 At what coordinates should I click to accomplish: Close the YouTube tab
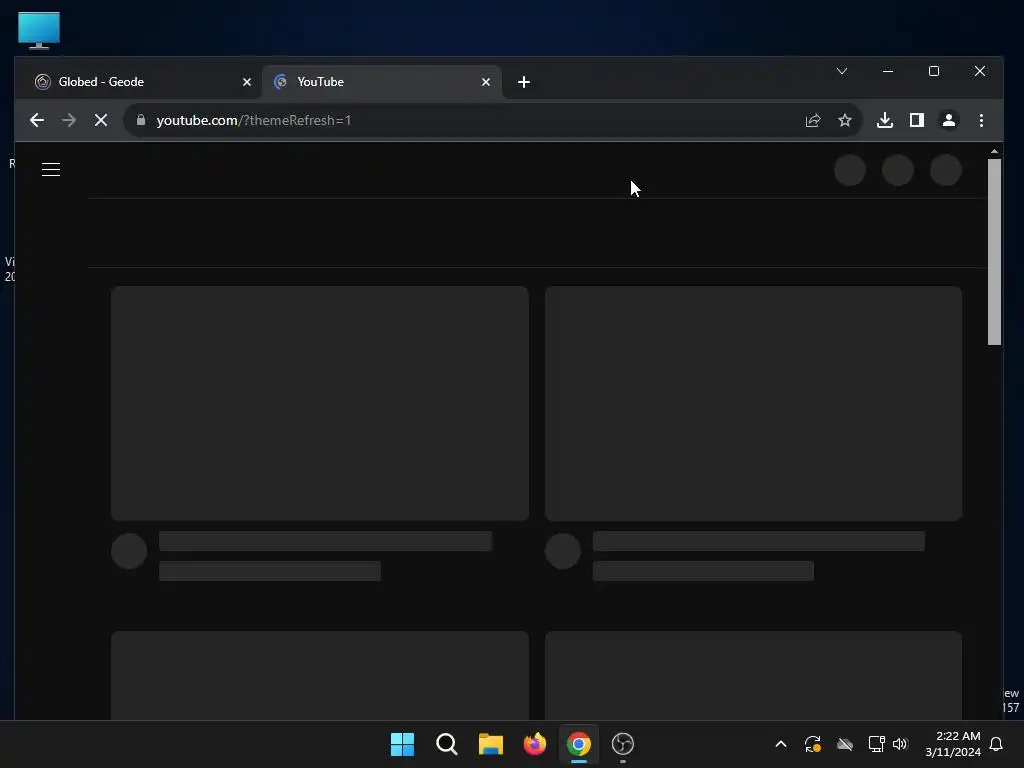click(486, 82)
